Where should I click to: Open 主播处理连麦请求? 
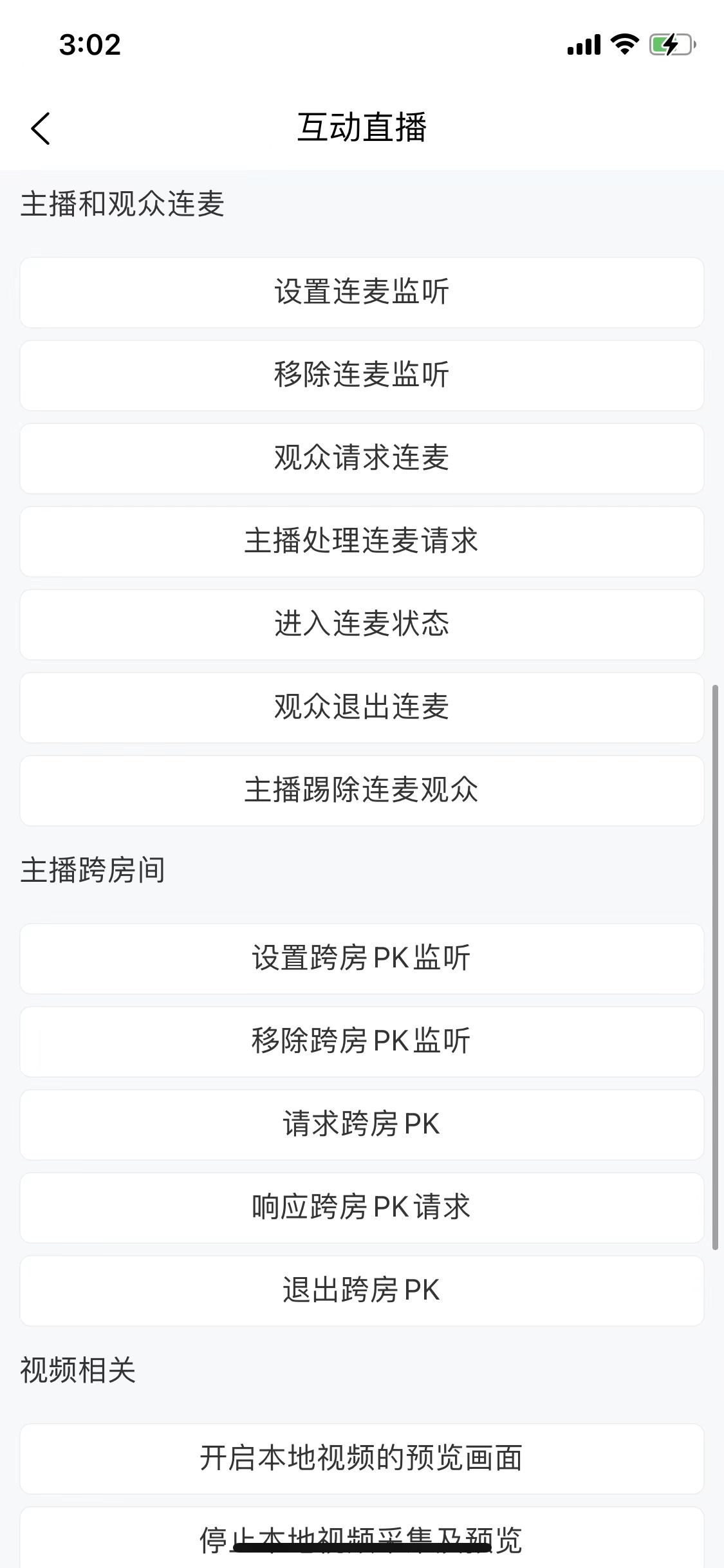362,541
